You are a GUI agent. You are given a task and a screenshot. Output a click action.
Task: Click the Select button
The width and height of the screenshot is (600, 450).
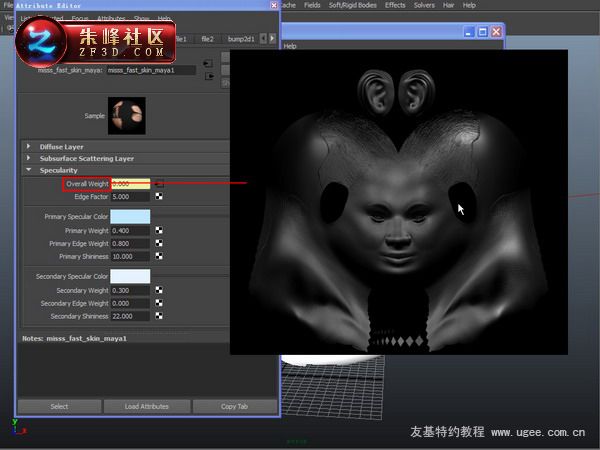click(59, 406)
